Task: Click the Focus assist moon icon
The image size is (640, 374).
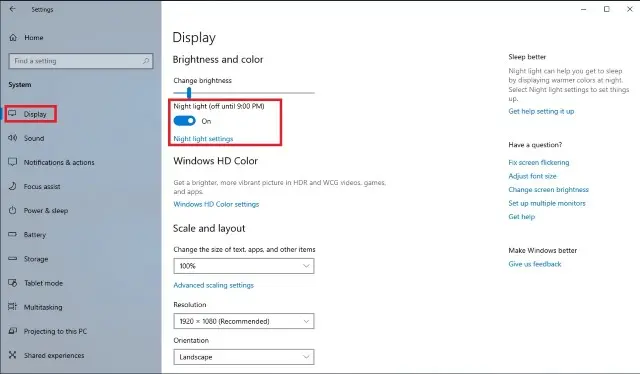Action: [x=12, y=186]
